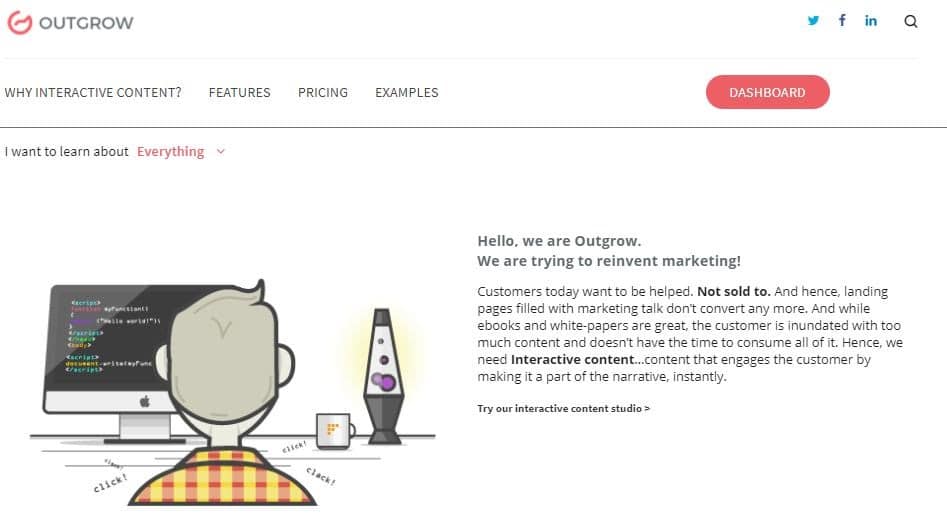
Task: Click the OUTGROW brand name text
Action: [x=86, y=22]
